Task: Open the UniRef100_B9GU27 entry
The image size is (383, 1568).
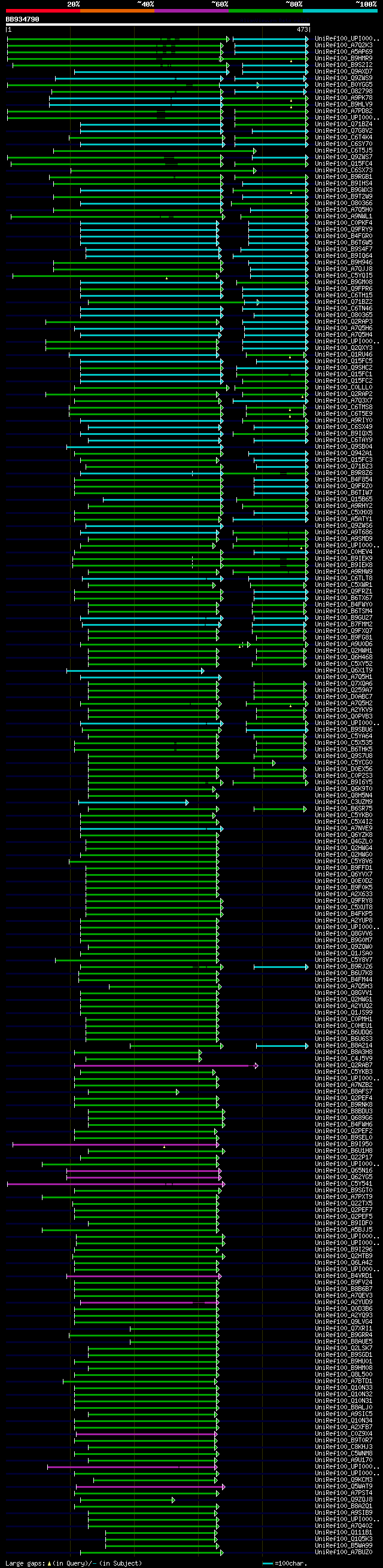Action: pyautogui.click(x=344, y=618)
